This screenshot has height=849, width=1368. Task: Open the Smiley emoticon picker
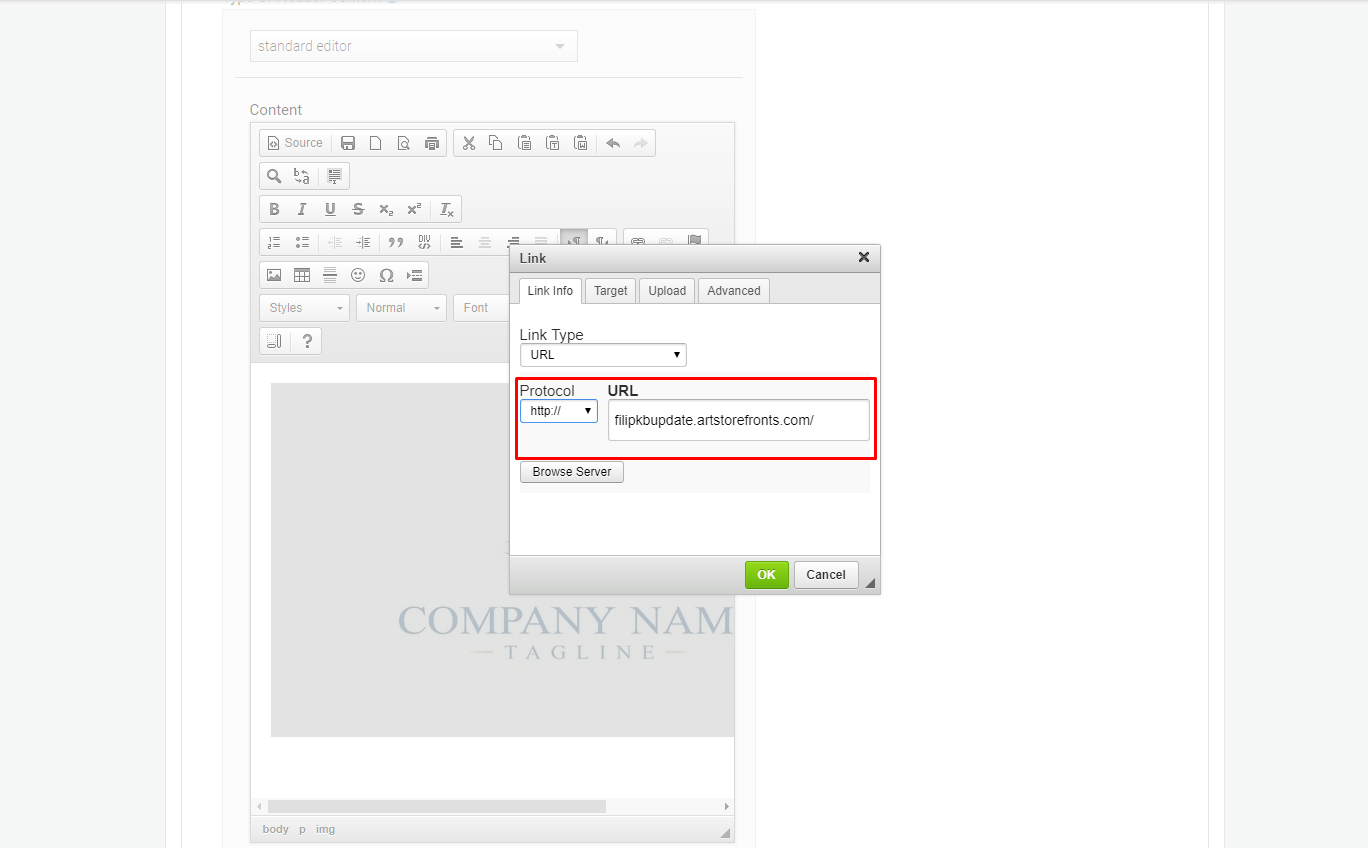point(358,275)
